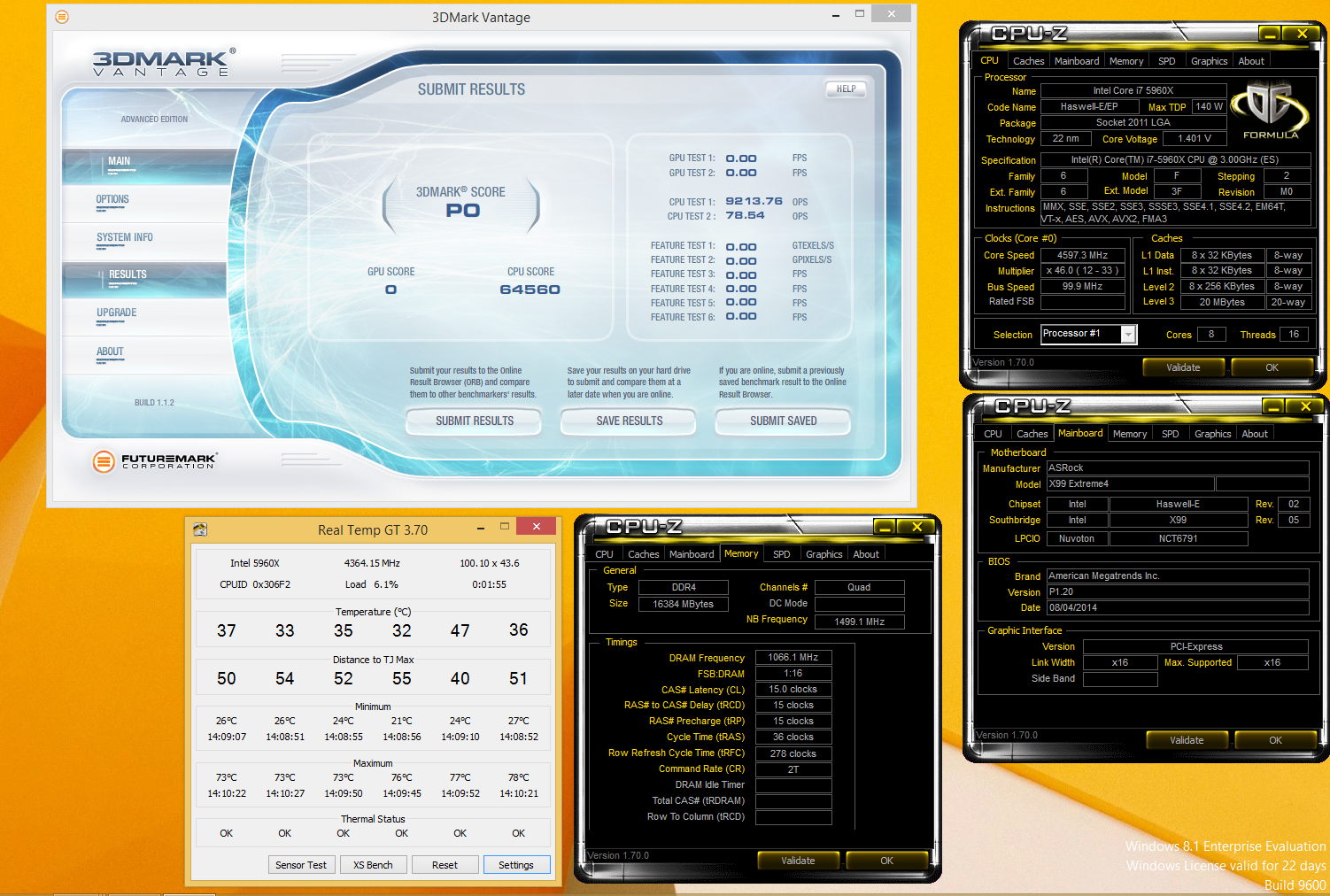Click OK in CPU-Z processor window
The width and height of the screenshot is (1330, 896).
point(1272,367)
